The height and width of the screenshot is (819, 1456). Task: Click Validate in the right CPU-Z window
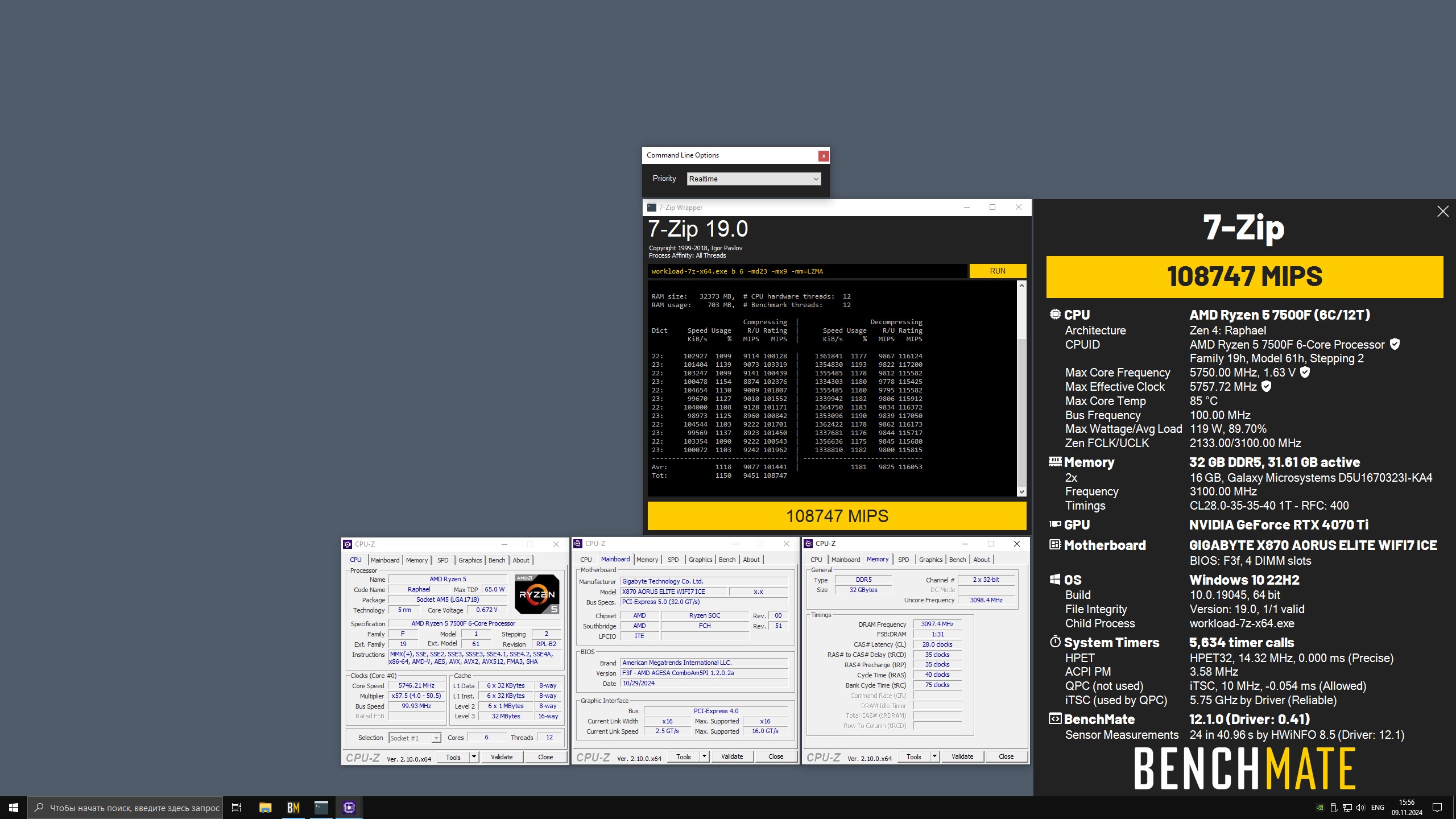[962, 756]
